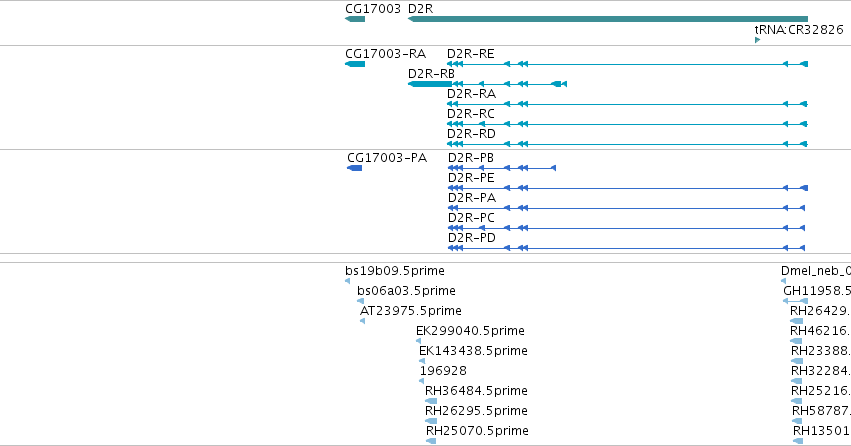Click the EK299040.5prime EST feature

point(418,341)
